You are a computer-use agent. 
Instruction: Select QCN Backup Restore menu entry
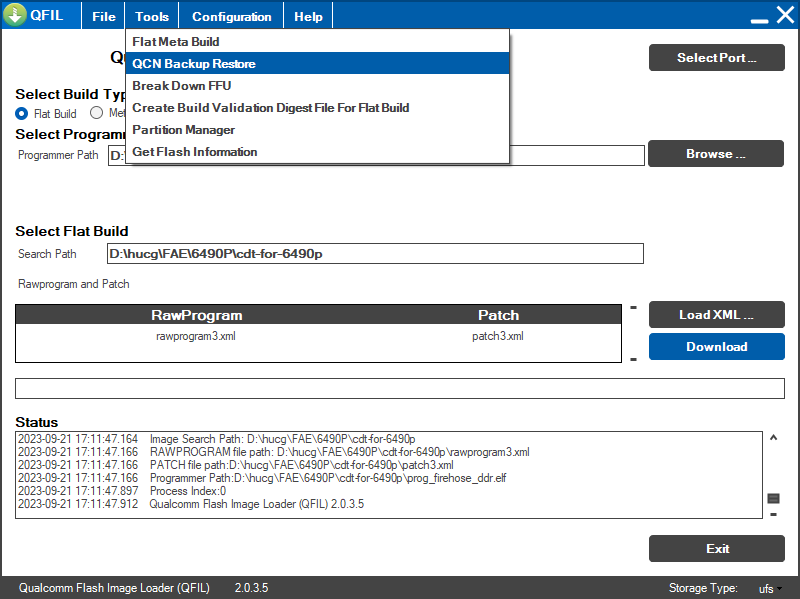[317, 63]
